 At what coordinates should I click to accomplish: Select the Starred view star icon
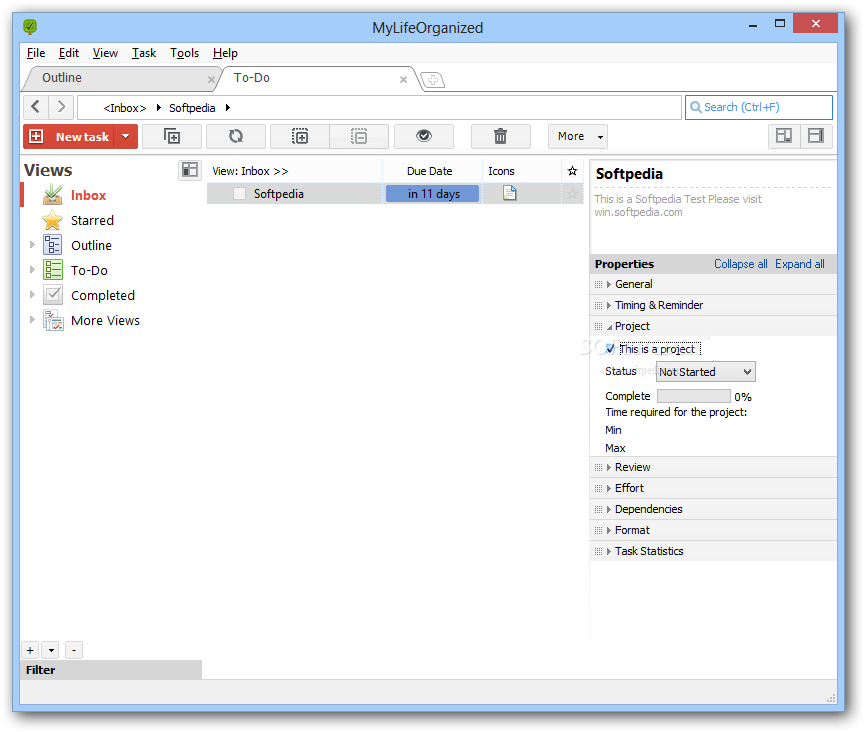(x=52, y=220)
